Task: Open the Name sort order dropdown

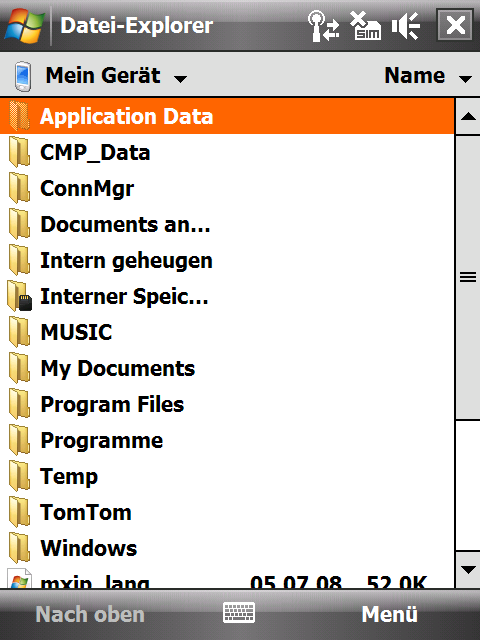Action: click(x=428, y=76)
